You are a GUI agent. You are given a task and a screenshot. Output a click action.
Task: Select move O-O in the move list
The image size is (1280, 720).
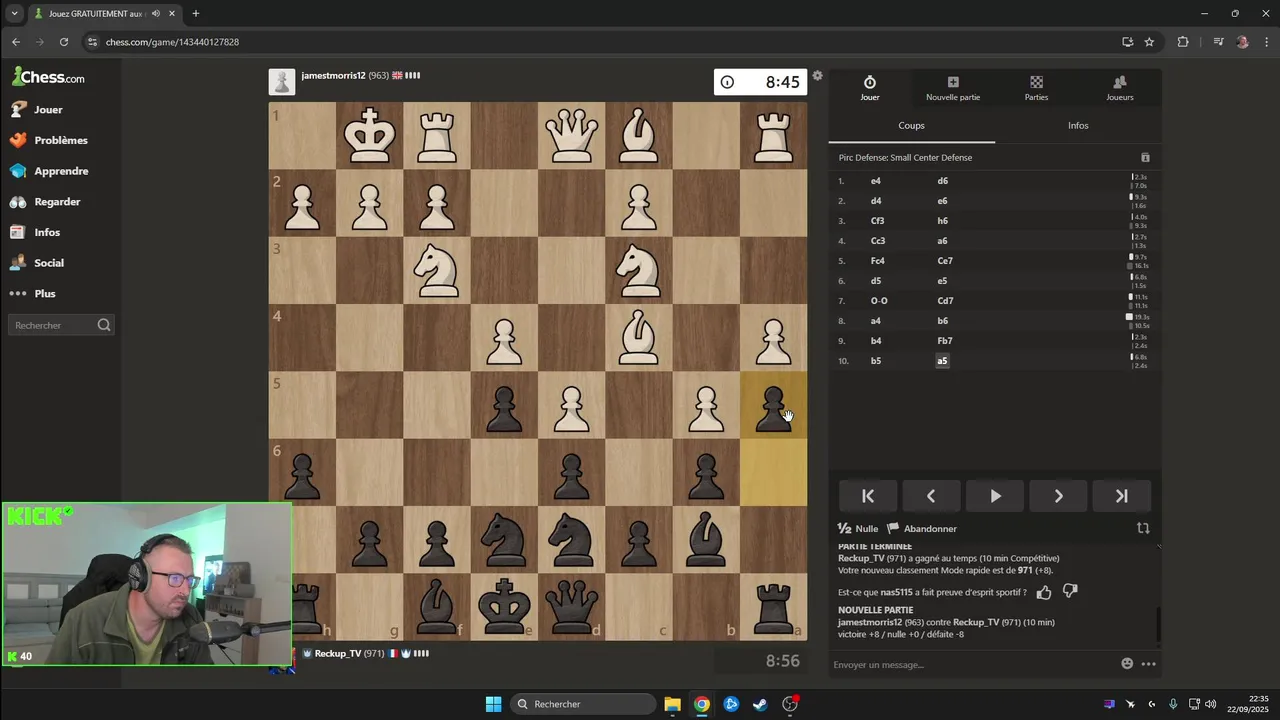click(879, 301)
